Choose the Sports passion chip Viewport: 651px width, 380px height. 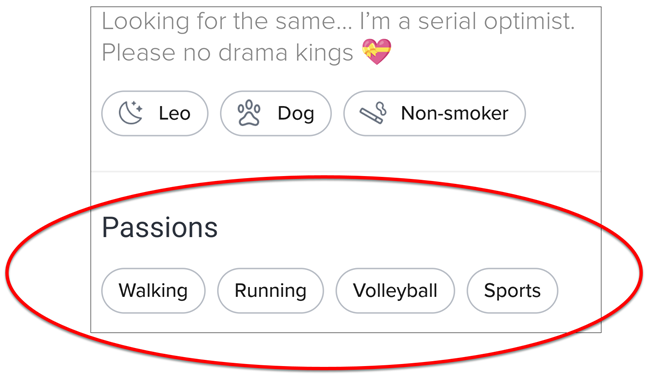click(x=512, y=291)
